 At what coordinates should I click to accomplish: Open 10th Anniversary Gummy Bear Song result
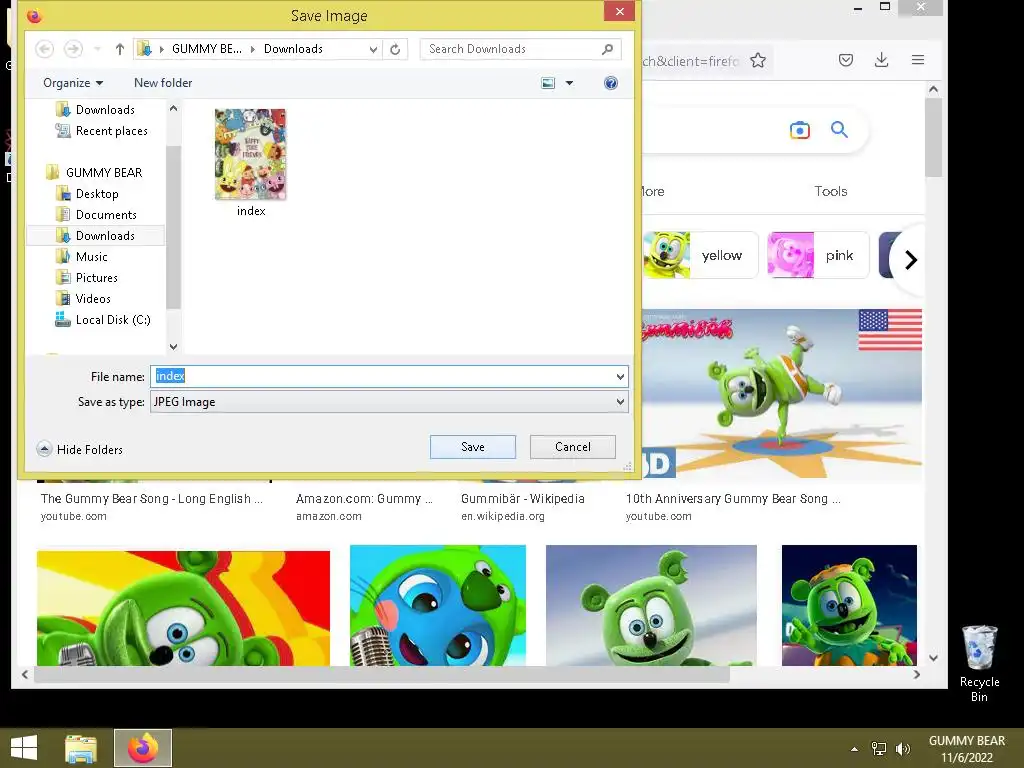(733, 499)
